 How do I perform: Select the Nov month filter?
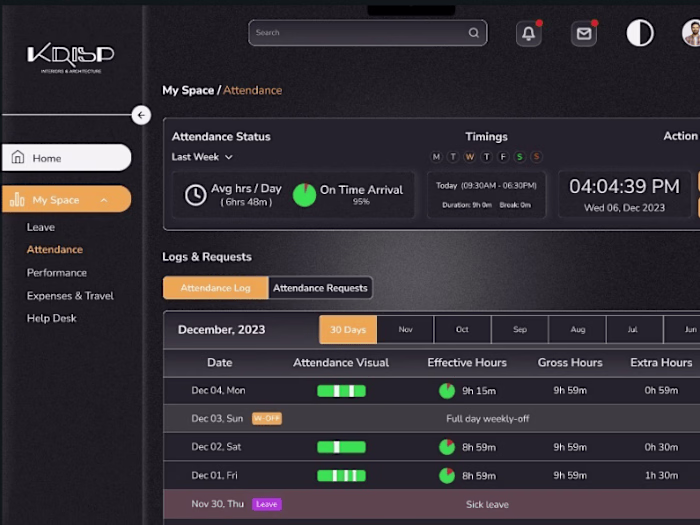click(405, 329)
